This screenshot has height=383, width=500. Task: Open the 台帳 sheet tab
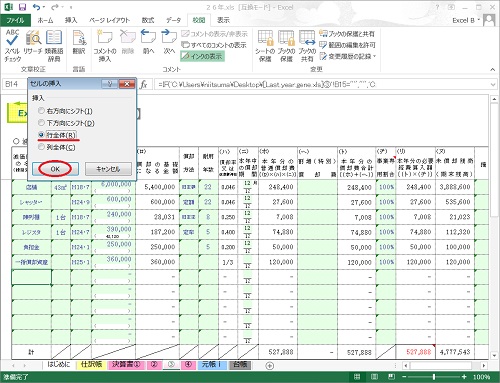click(x=240, y=365)
